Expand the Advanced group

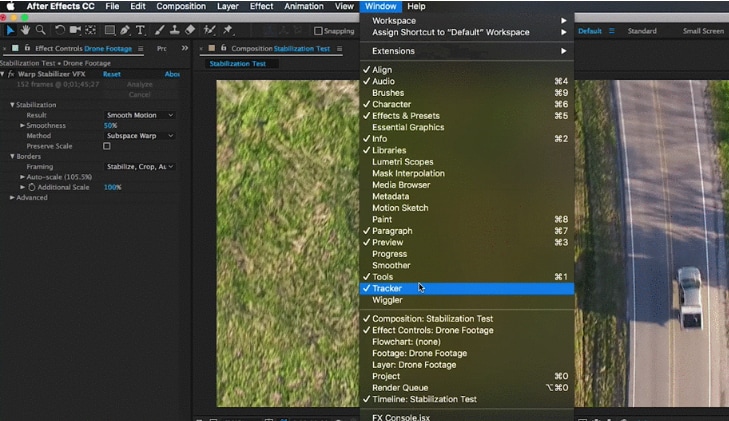click(x=12, y=197)
